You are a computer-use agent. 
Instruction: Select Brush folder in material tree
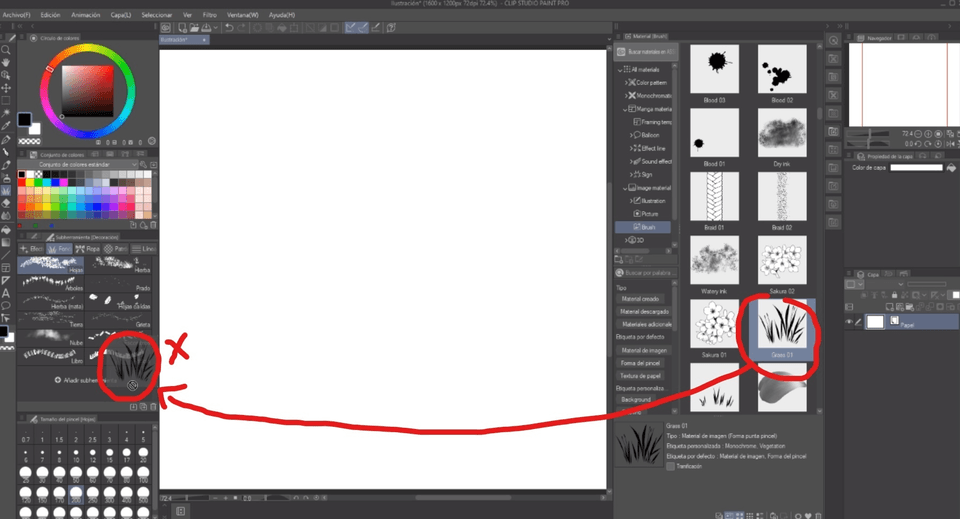643,227
